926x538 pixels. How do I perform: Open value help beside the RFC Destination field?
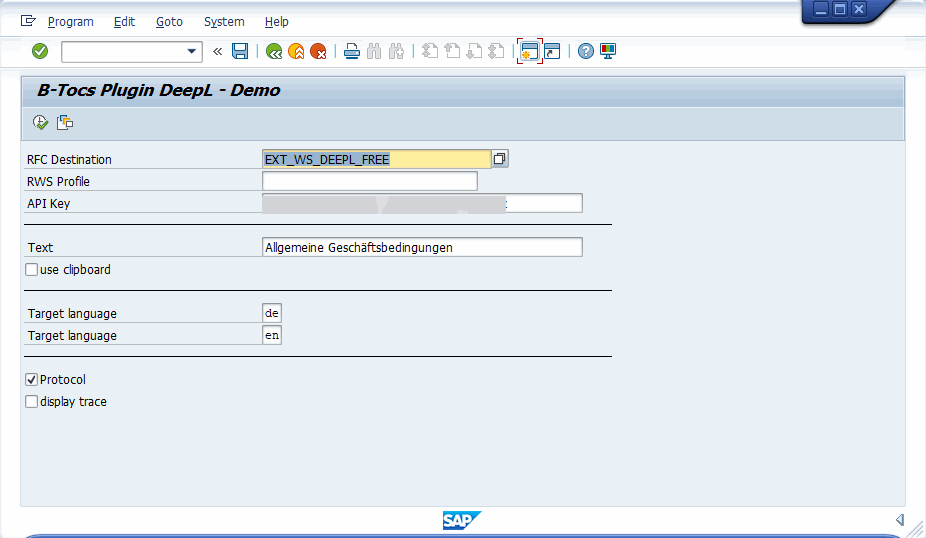coord(500,159)
